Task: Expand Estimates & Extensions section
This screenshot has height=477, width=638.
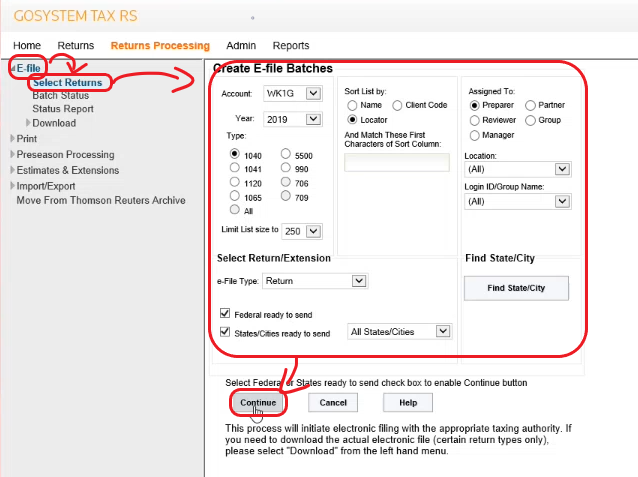Action: click(x=13, y=170)
